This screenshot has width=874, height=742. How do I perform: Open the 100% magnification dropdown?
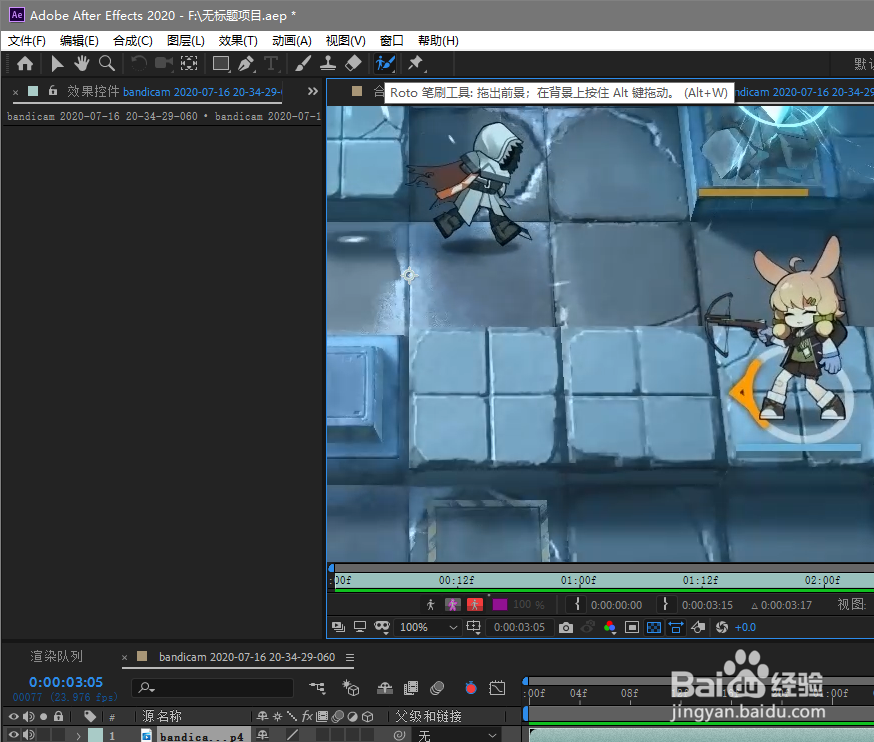tap(428, 627)
